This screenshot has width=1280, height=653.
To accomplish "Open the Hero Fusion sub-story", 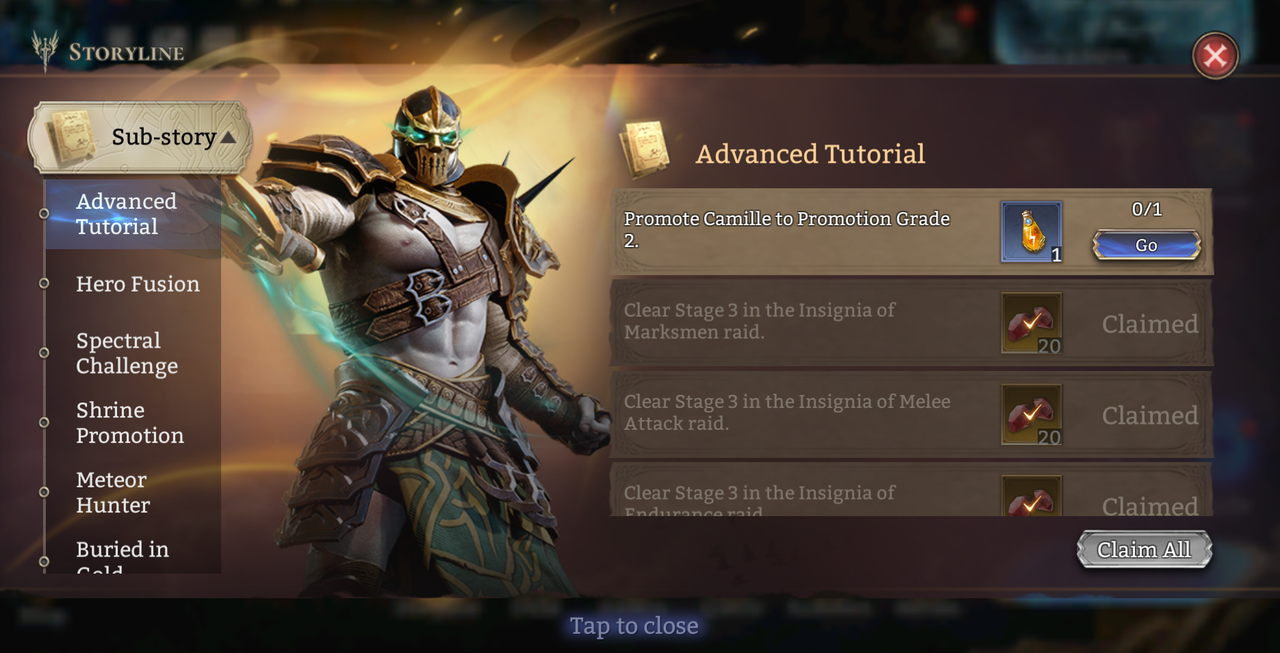I will (138, 284).
